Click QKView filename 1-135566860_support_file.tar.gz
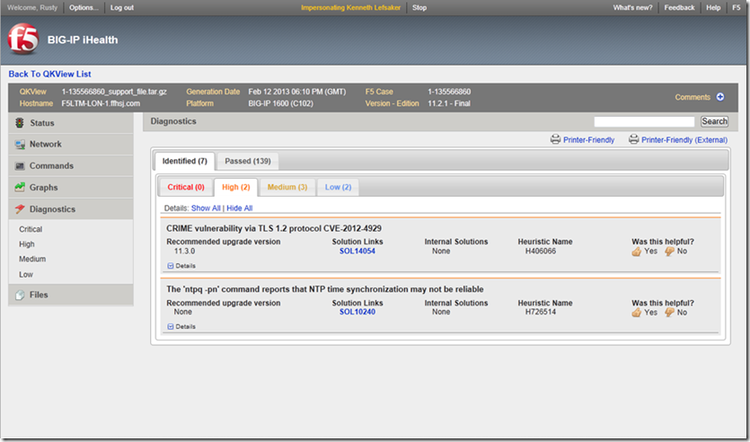 pyautogui.click(x=114, y=92)
